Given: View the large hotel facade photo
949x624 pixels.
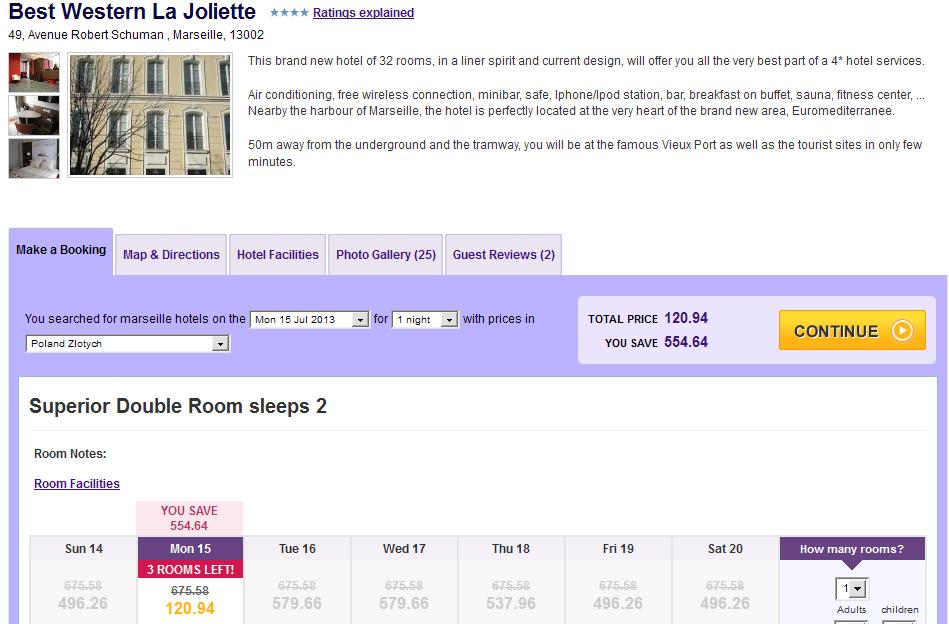Looking at the screenshot, I should [150, 115].
